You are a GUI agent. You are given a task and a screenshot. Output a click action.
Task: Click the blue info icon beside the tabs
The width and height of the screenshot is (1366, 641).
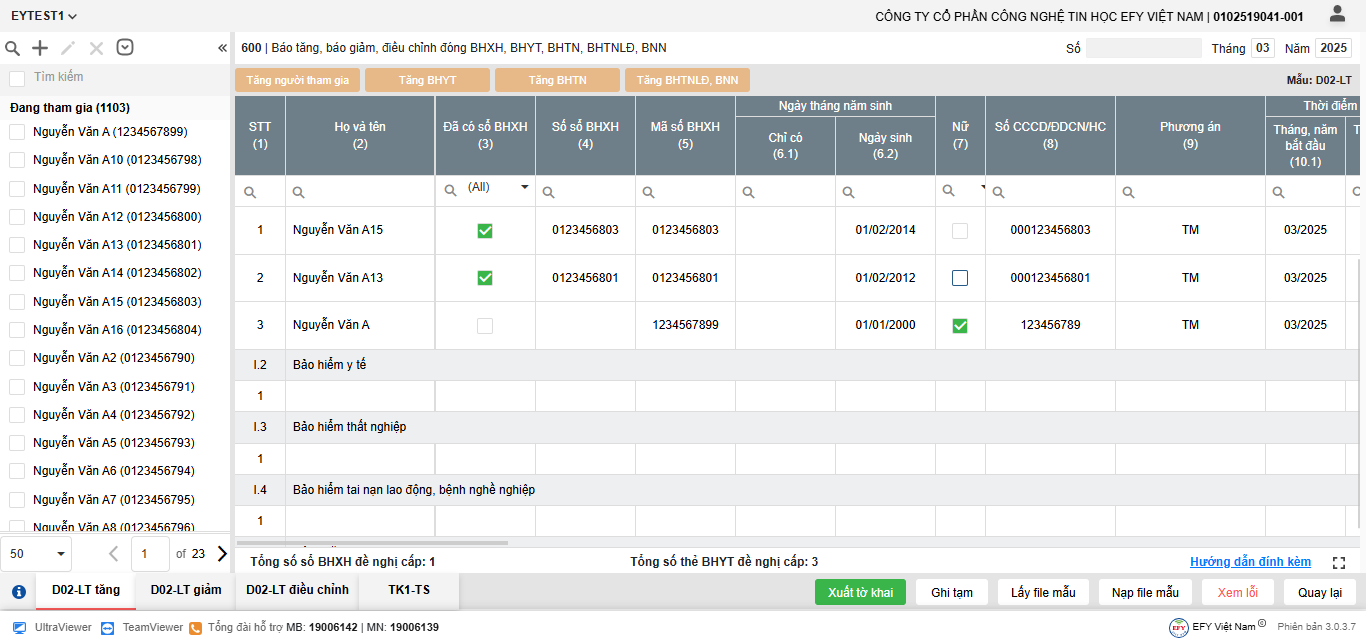pos(18,591)
